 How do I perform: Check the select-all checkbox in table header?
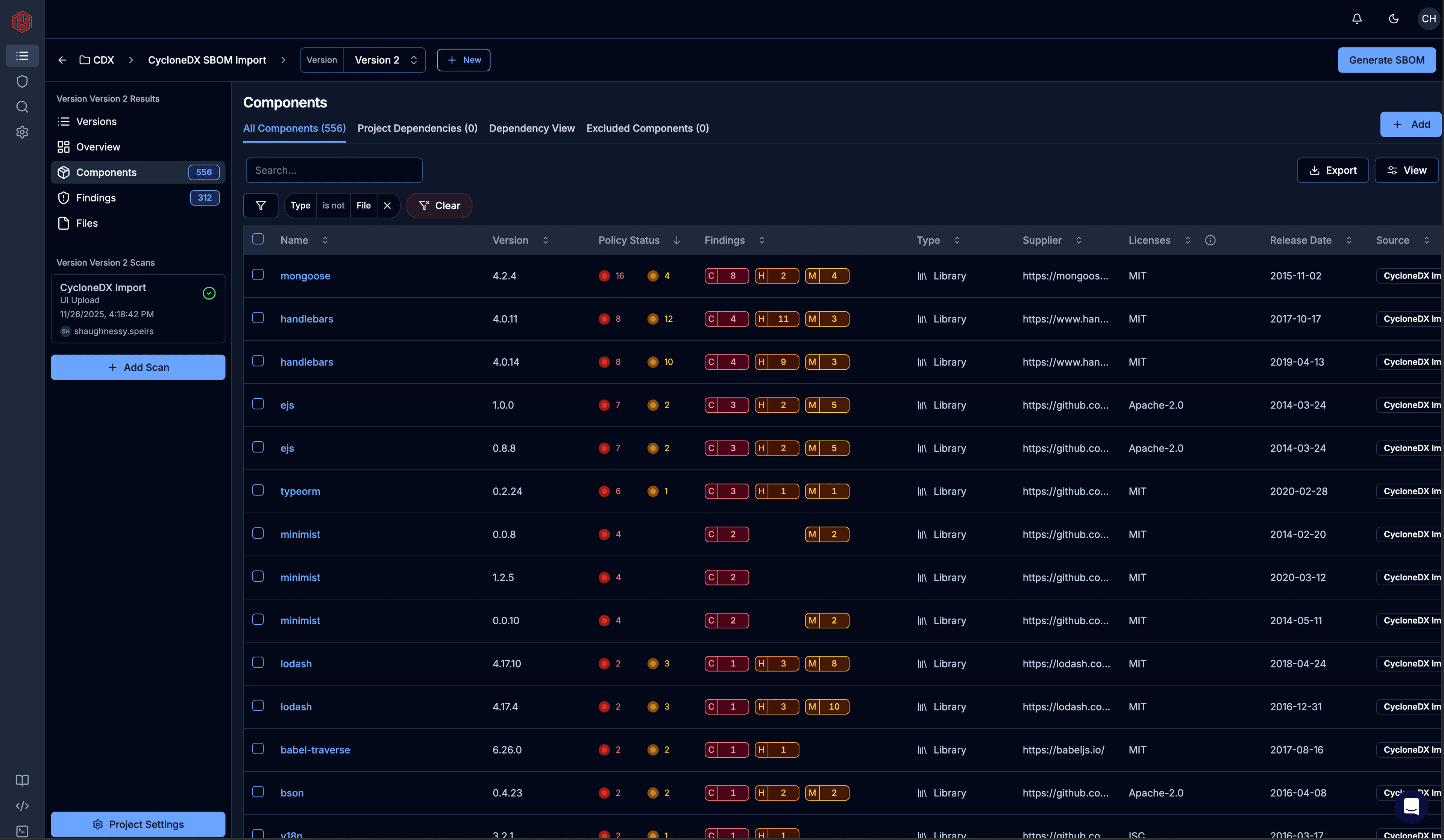coord(258,239)
